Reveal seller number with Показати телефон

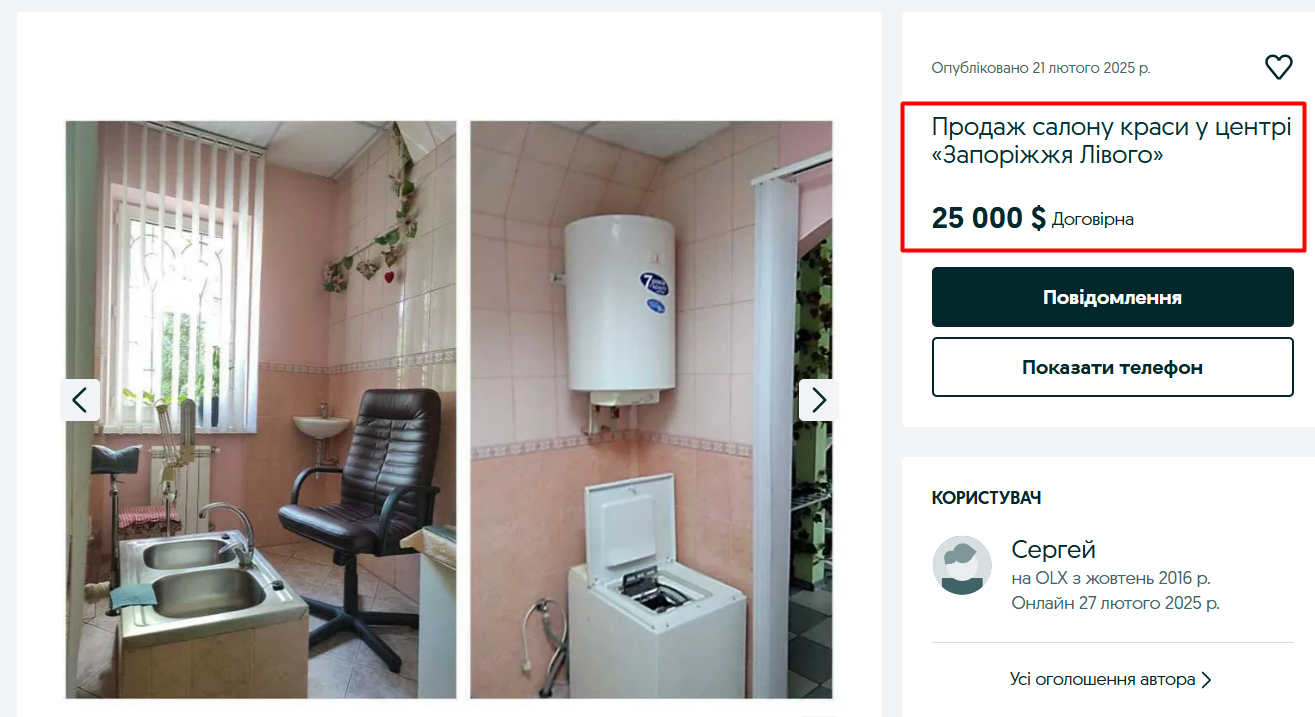tap(1112, 367)
